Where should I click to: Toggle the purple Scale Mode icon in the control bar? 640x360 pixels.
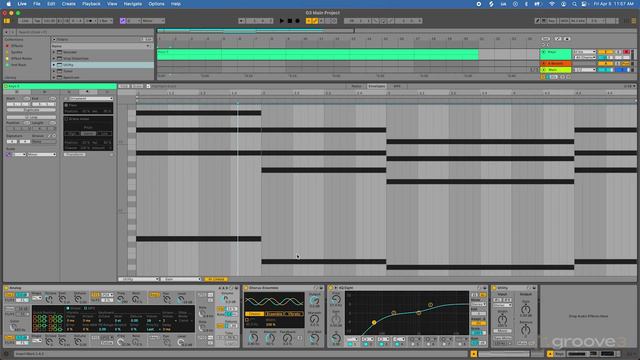point(122,21)
